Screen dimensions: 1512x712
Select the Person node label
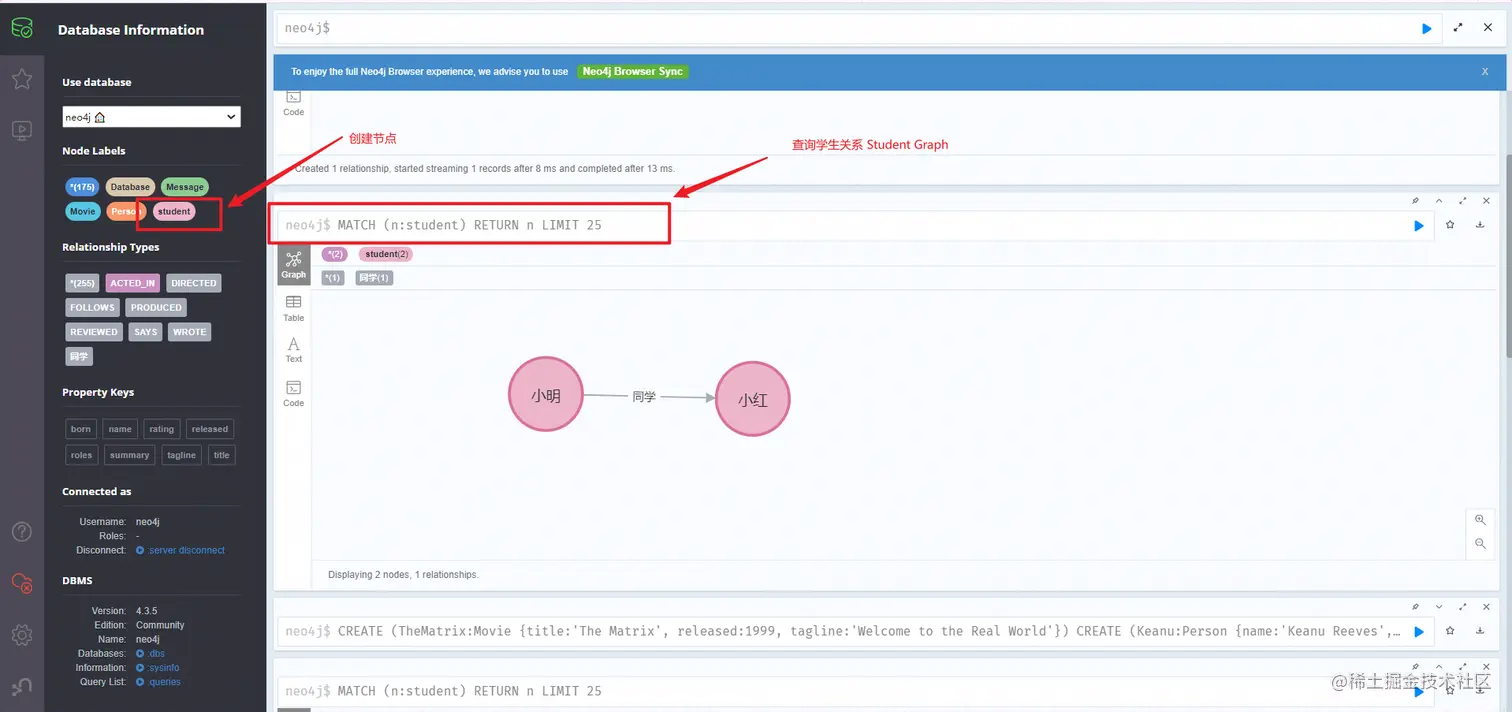[126, 211]
